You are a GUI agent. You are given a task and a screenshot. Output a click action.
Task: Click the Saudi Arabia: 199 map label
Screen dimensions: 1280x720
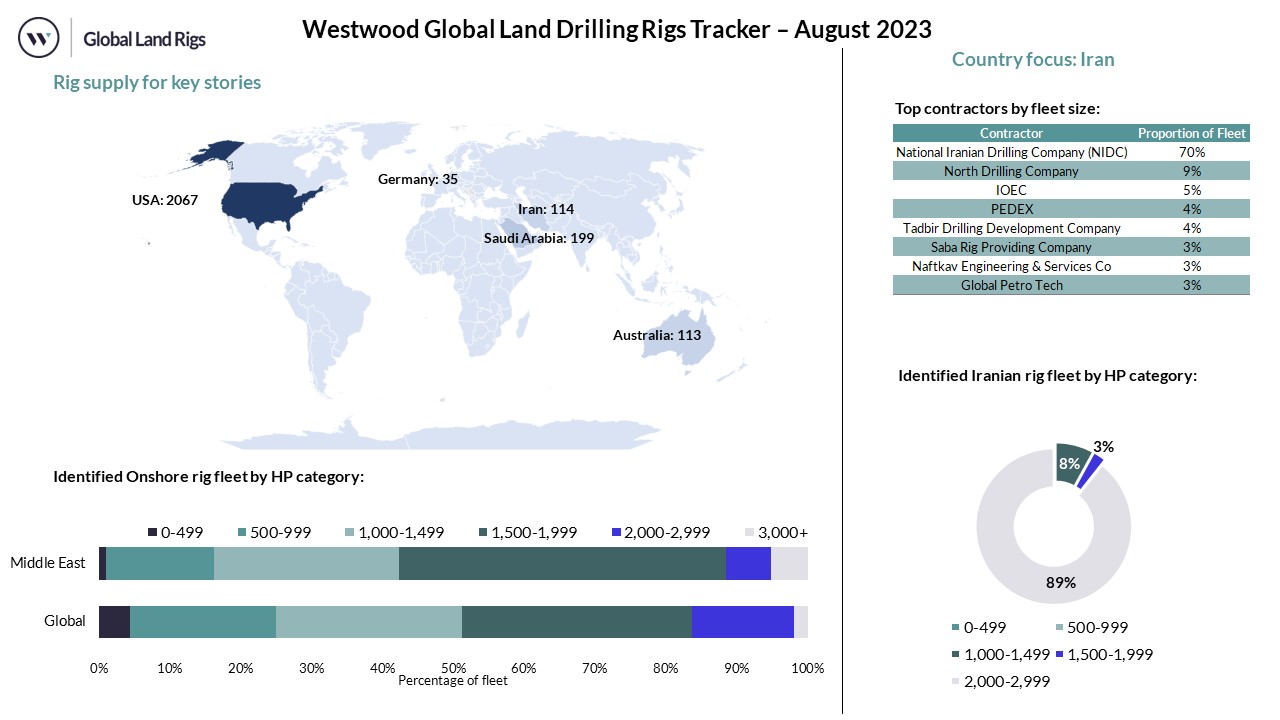pos(538,238)
